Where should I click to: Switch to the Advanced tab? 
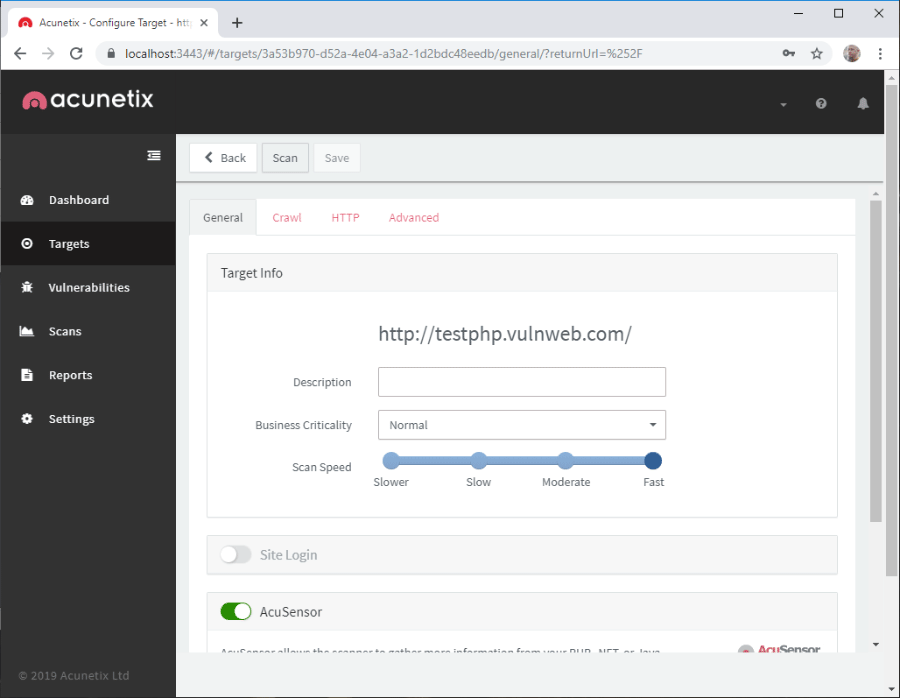414,218
